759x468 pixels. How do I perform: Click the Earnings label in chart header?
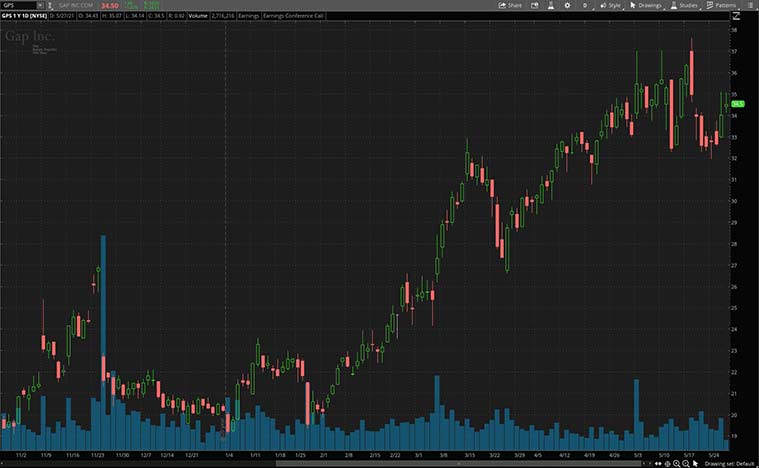click(248, 17)
